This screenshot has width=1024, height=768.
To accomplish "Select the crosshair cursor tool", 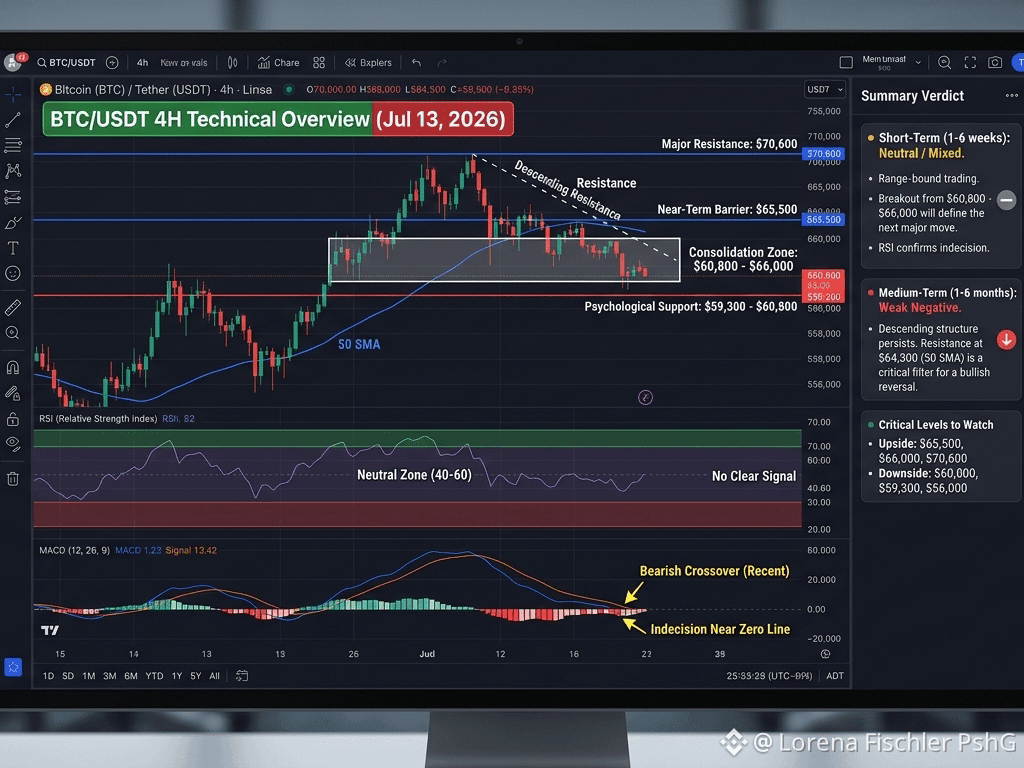I will pyautogui.click(x=13, y=95).
